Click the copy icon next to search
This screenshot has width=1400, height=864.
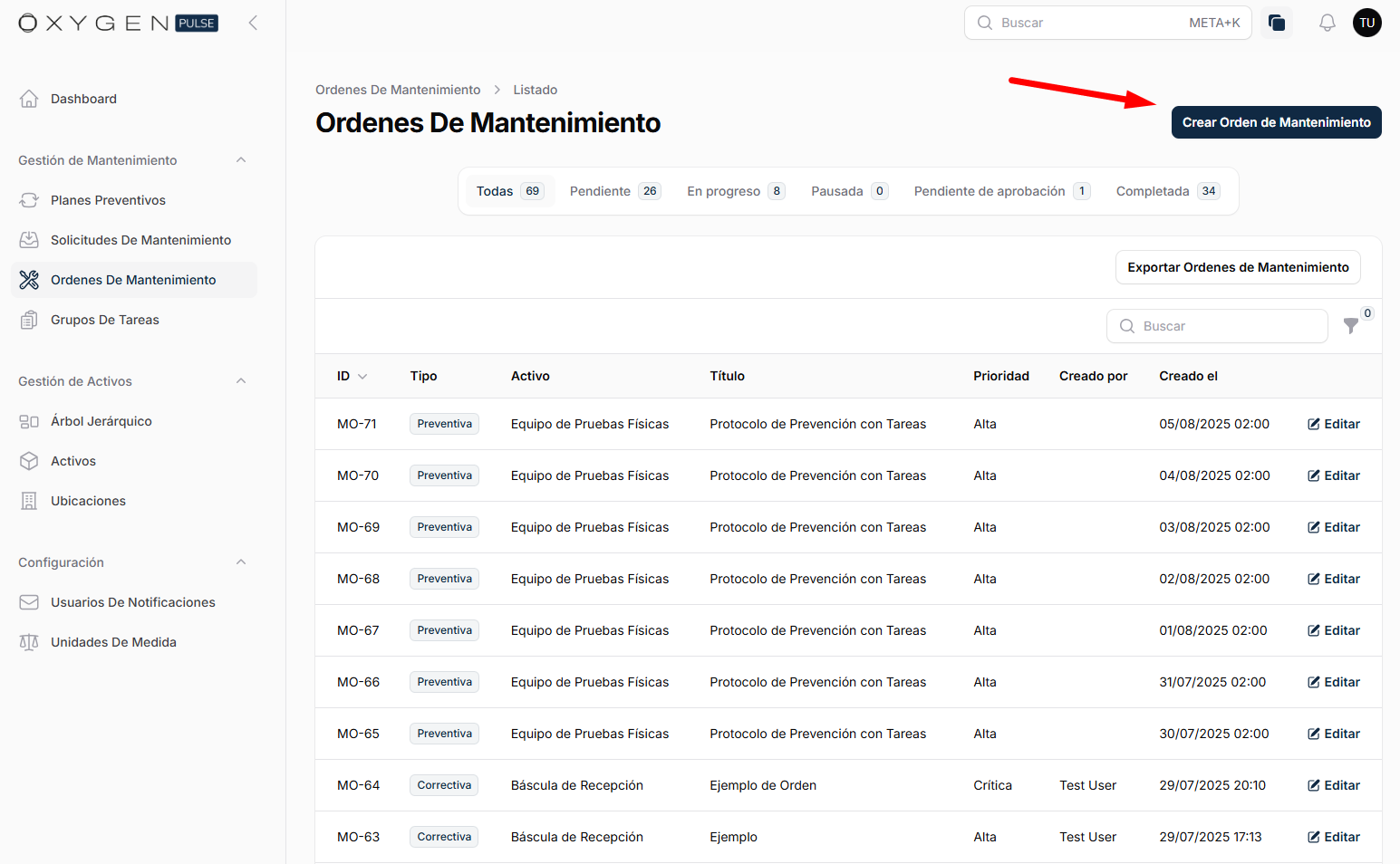pos(1277,23)
